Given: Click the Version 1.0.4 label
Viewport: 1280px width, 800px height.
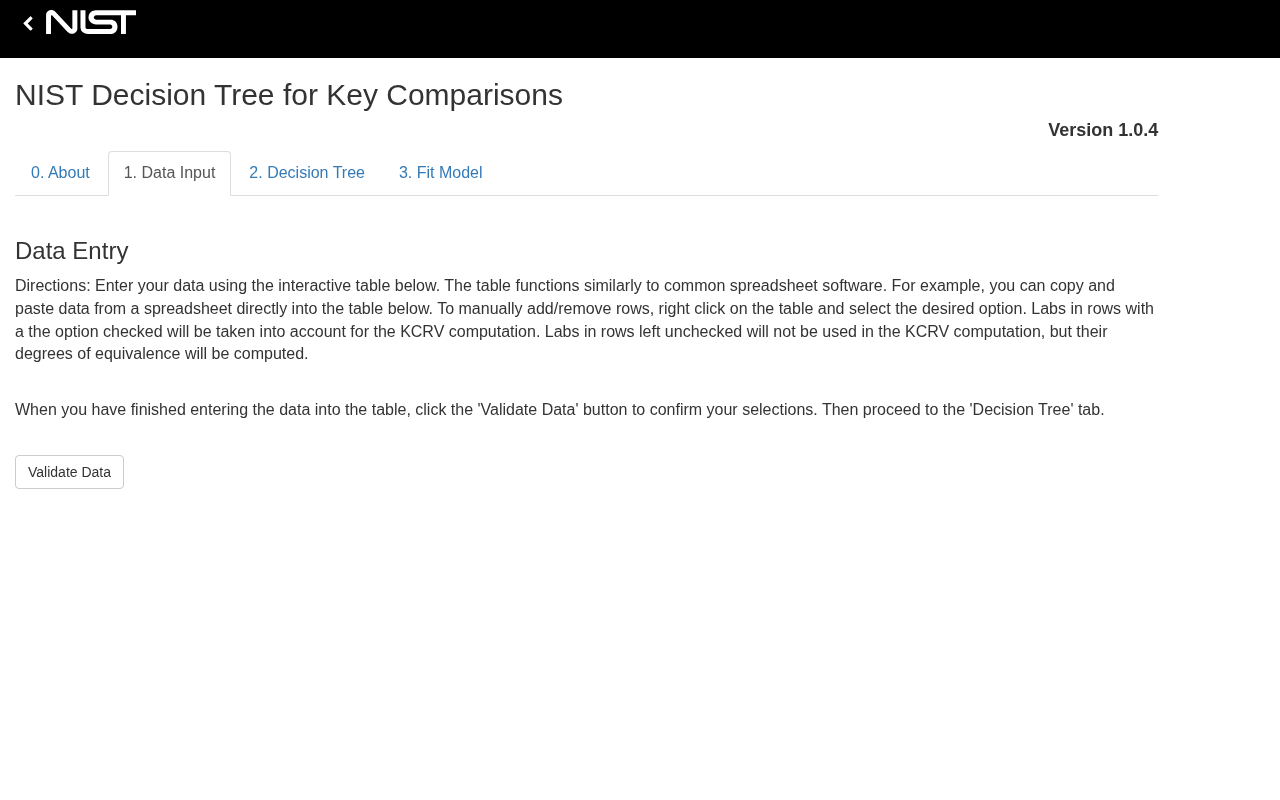Looking at the screenshot, I should (x=1102, y=130).
